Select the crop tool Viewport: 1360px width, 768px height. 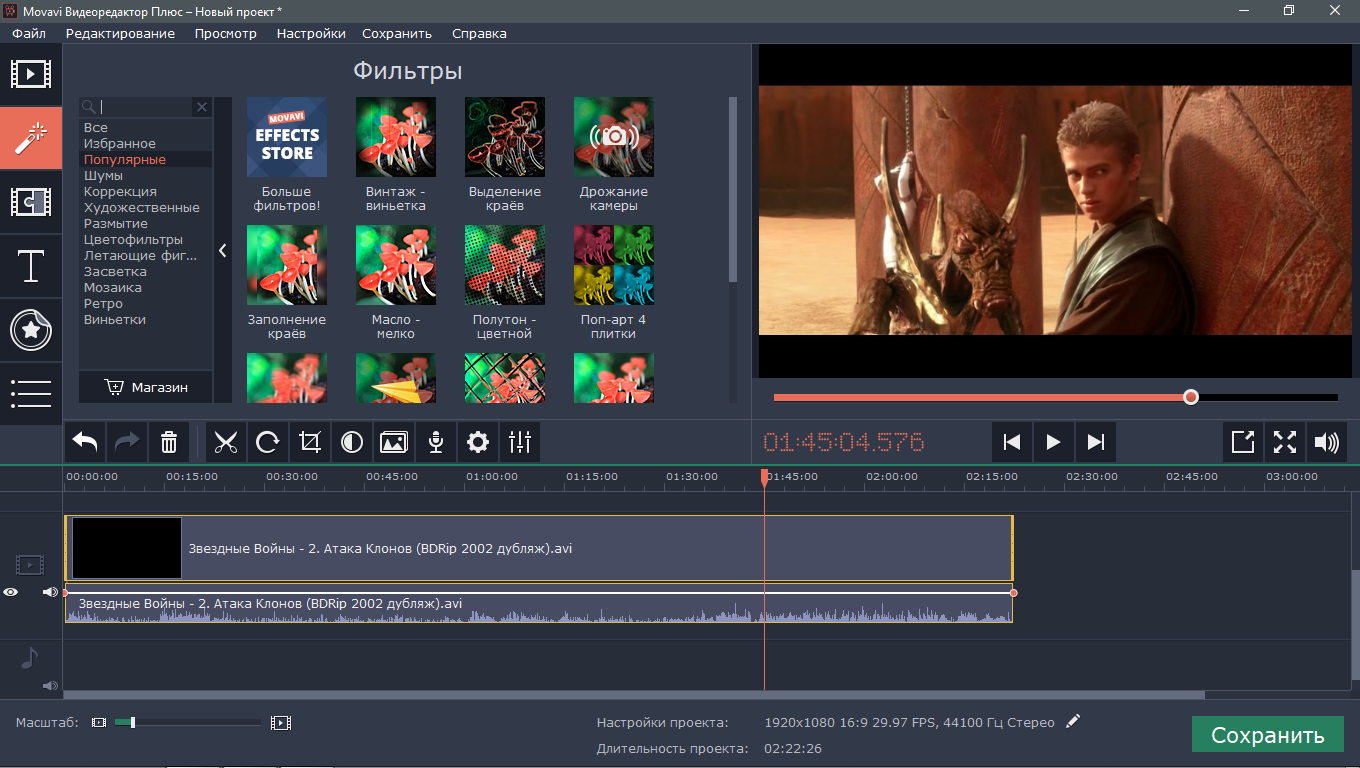pos(310,442)
